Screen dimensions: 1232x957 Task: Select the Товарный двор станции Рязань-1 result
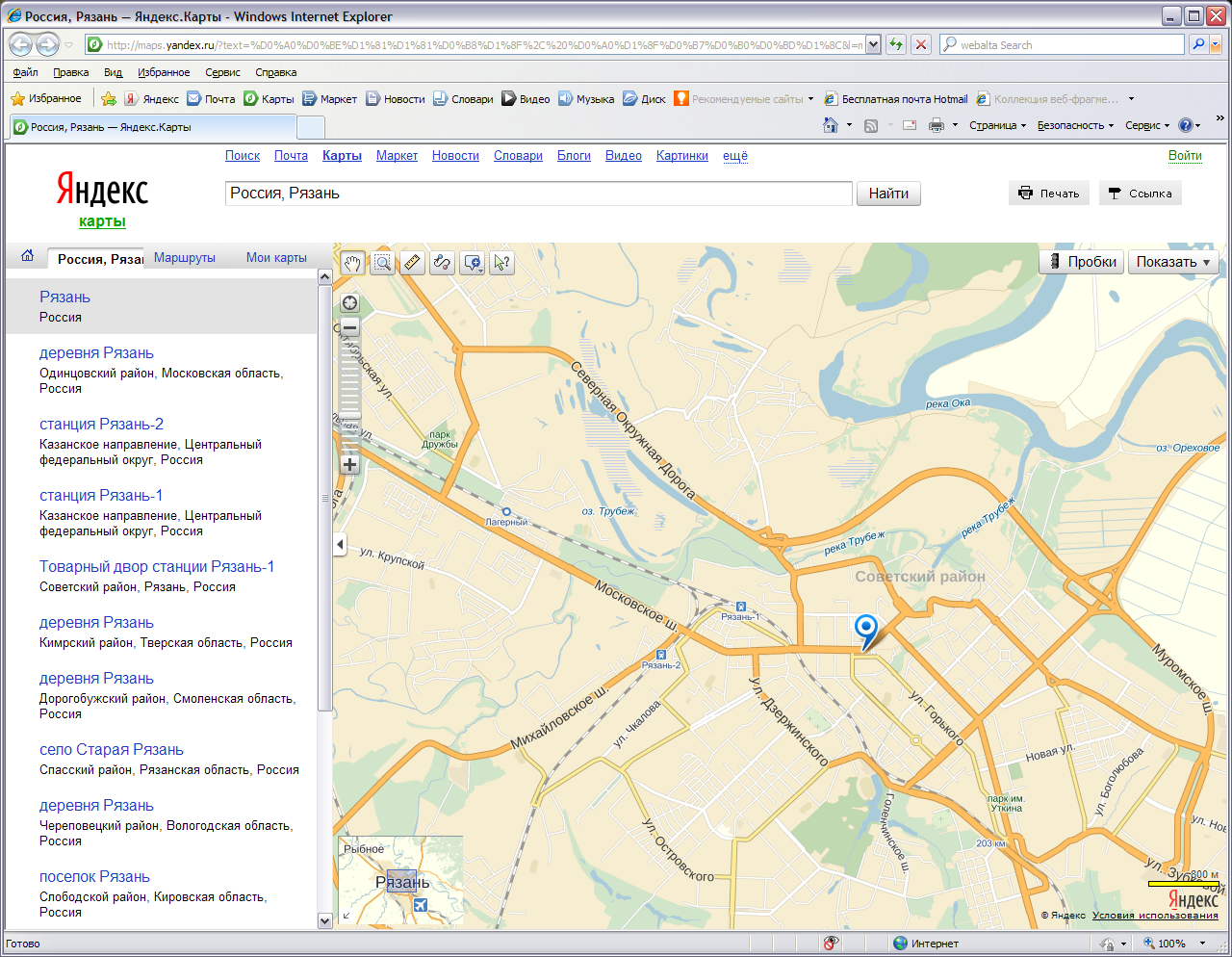tap(157, 566)
